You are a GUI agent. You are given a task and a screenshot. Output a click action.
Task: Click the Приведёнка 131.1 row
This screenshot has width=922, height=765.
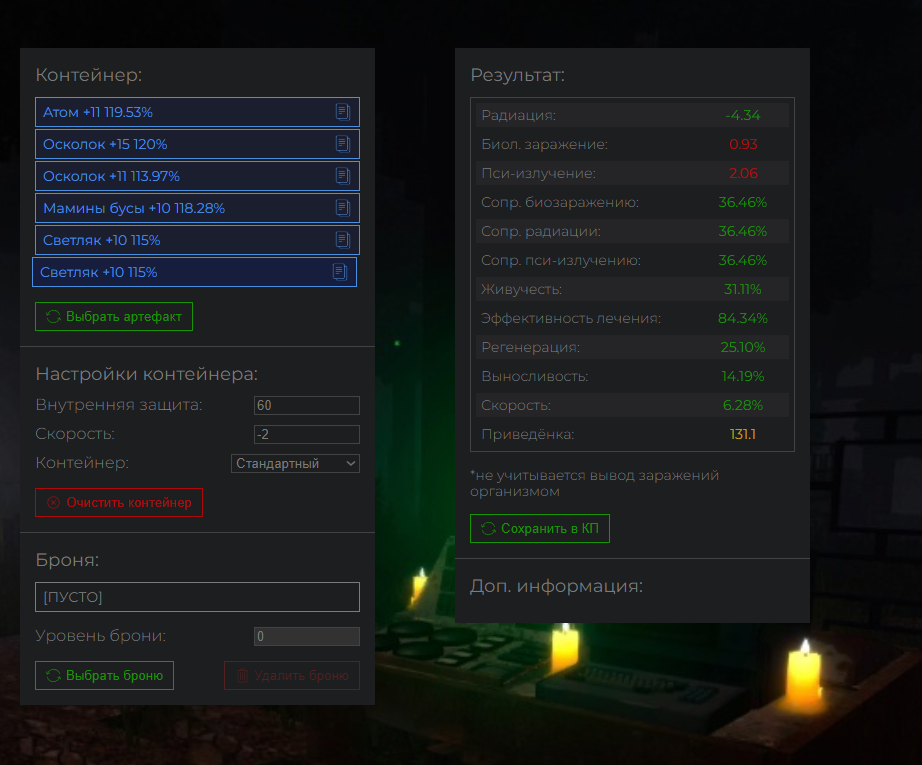pos(632,435)
